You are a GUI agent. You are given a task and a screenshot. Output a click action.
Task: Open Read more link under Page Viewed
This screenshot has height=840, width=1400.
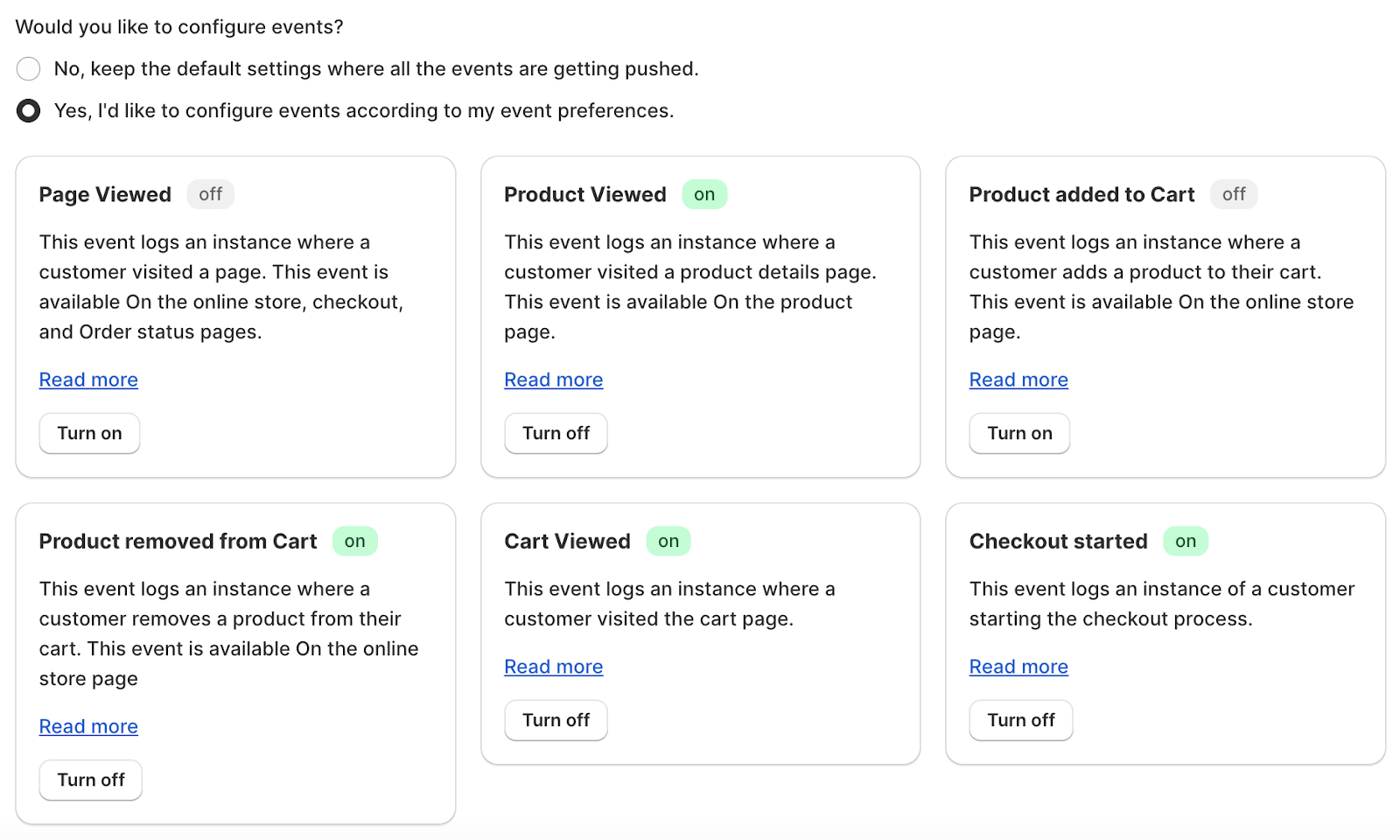click(88, 380)
